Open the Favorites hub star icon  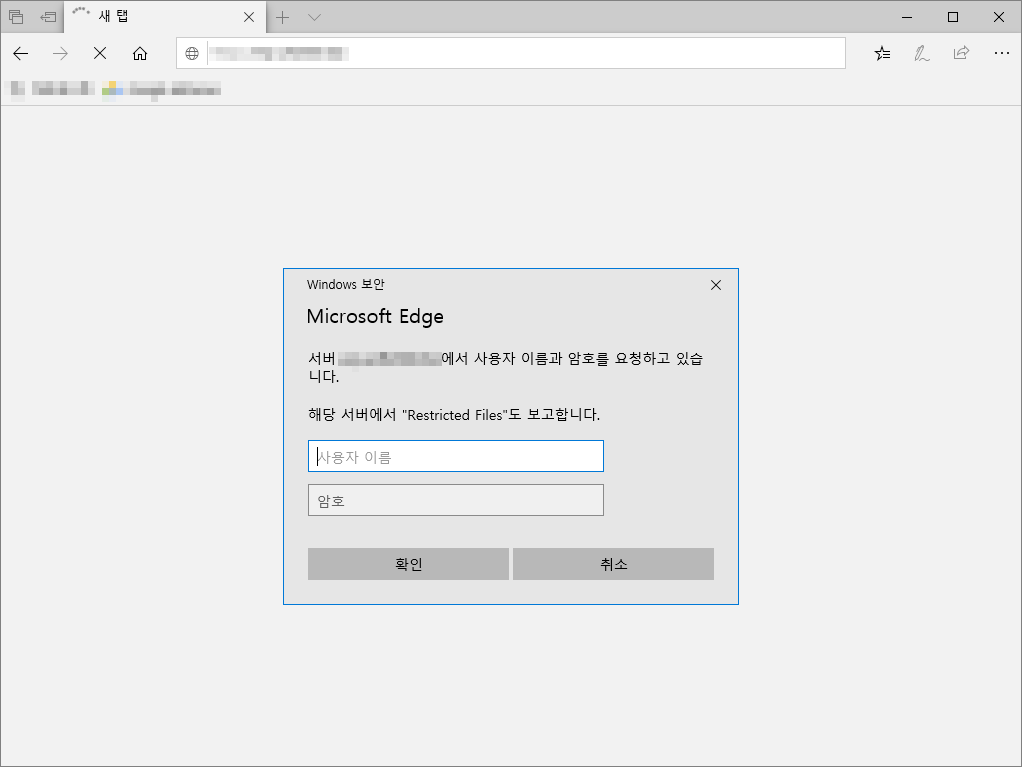[883, 53]
